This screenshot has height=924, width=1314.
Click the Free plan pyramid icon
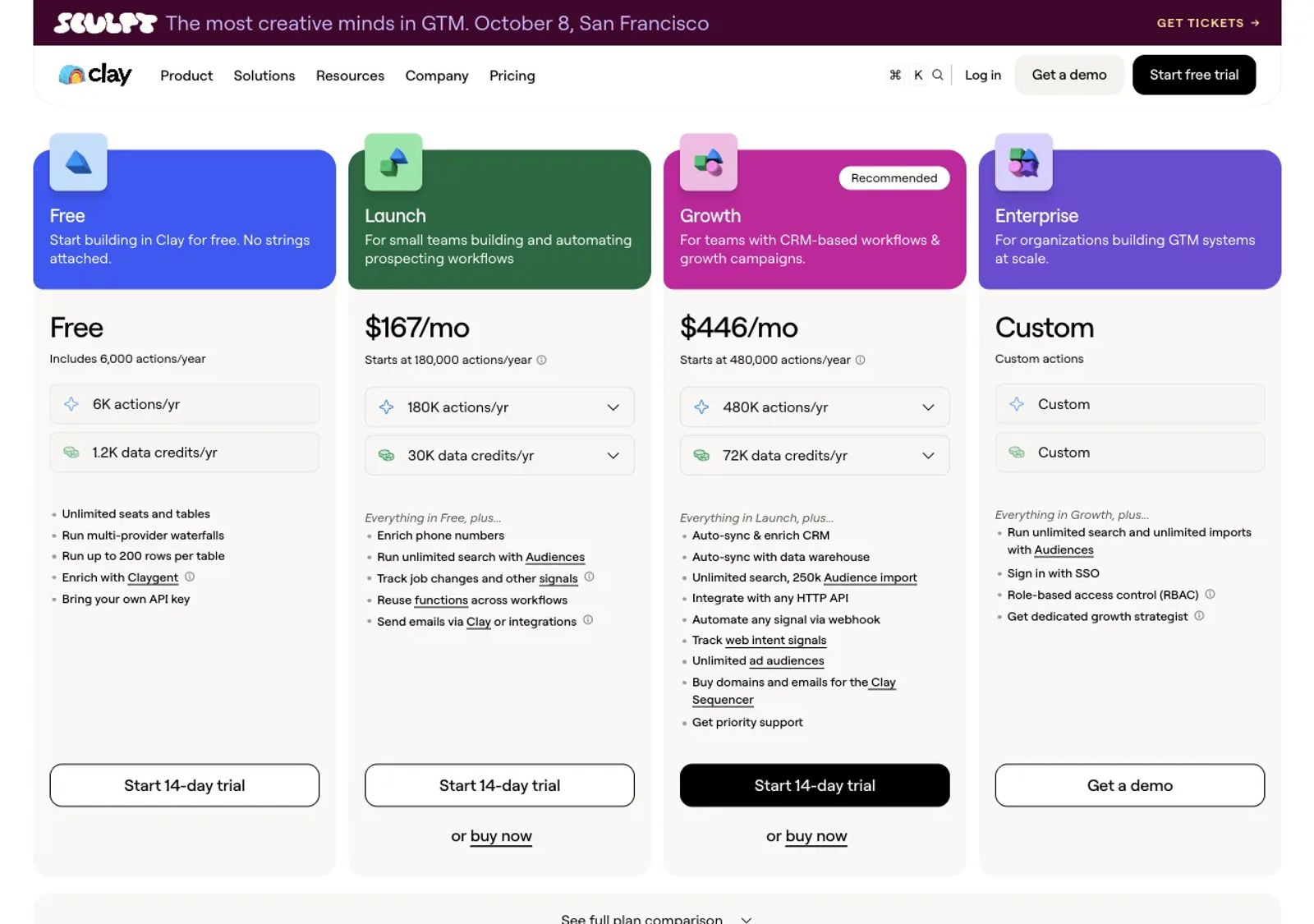pos(78,162)
